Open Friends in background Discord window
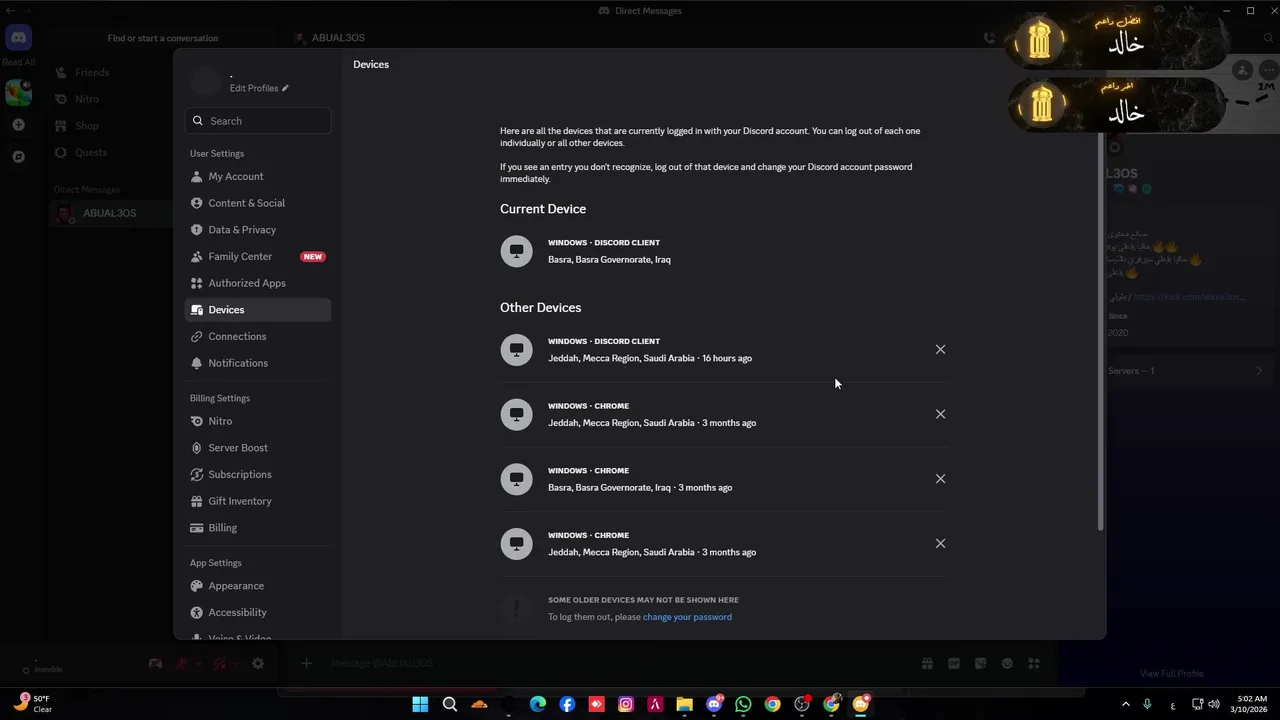Image resolution: width=1280 pixels, height=720 pixels. tap(92, 72)
